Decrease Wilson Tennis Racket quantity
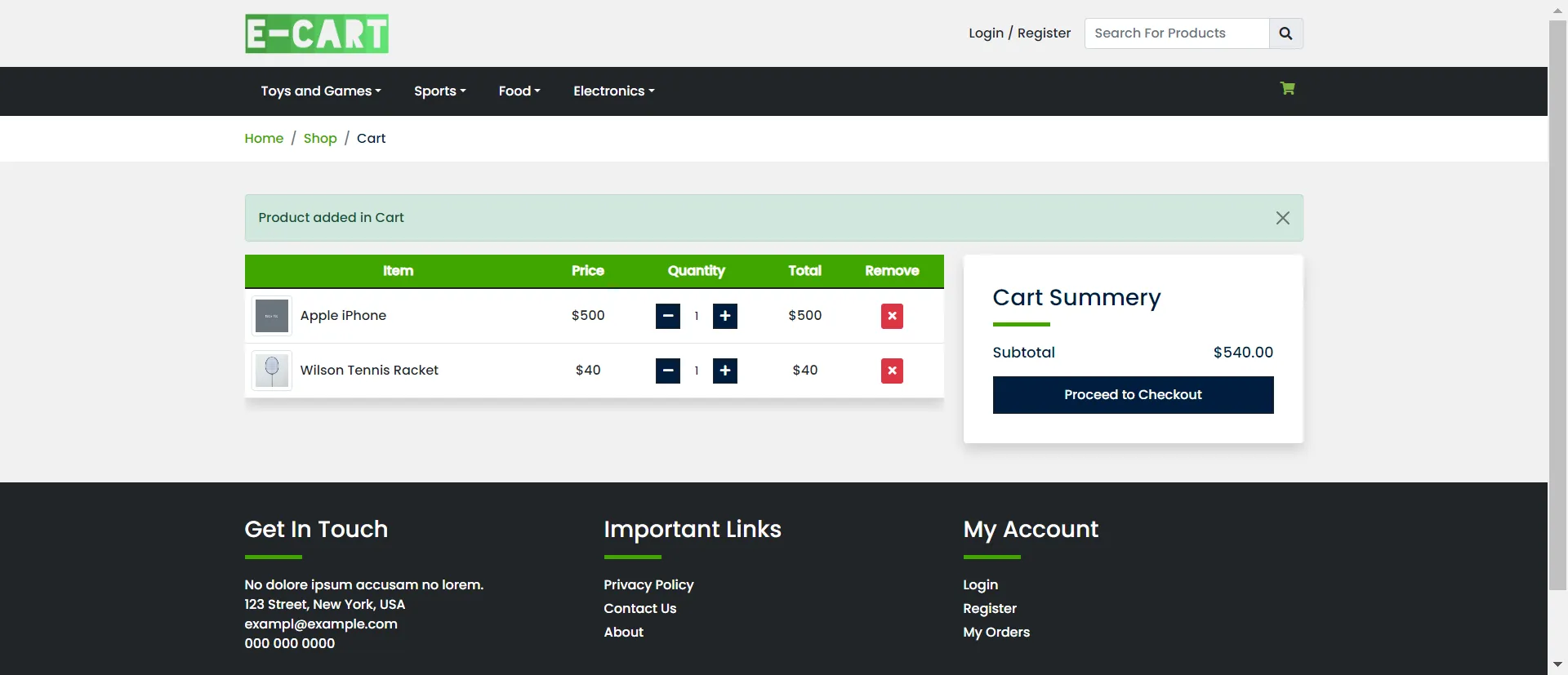The width and height of the screenshot is (1568, 675). pos(667,371)
